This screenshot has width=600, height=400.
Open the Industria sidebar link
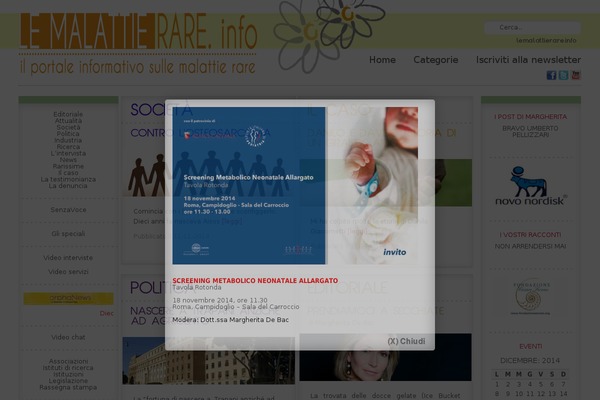click(x=68, y=140)
